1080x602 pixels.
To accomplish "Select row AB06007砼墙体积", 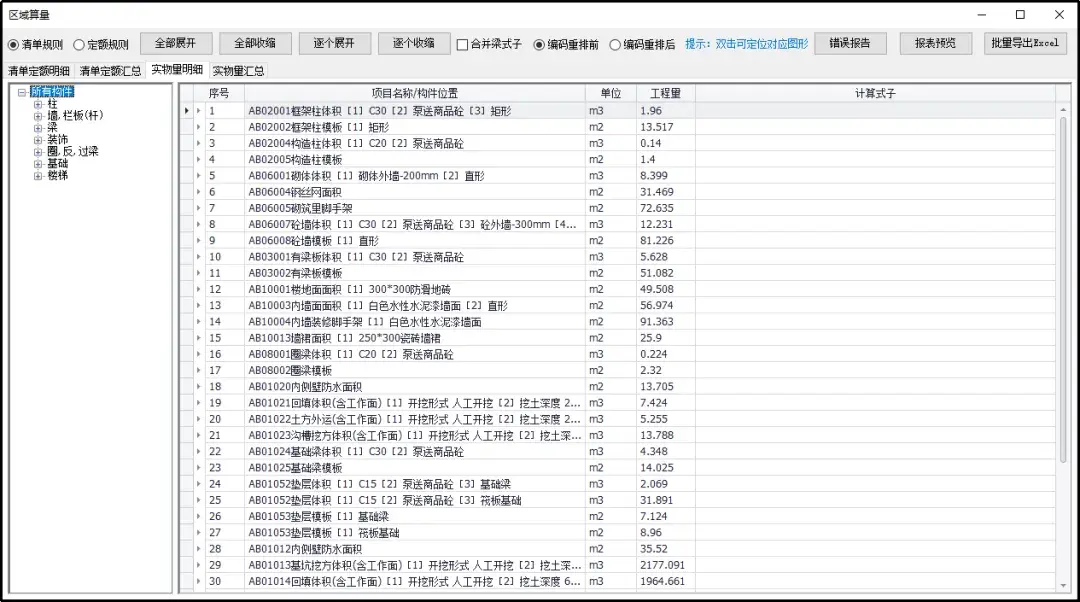I will [624, 225].
